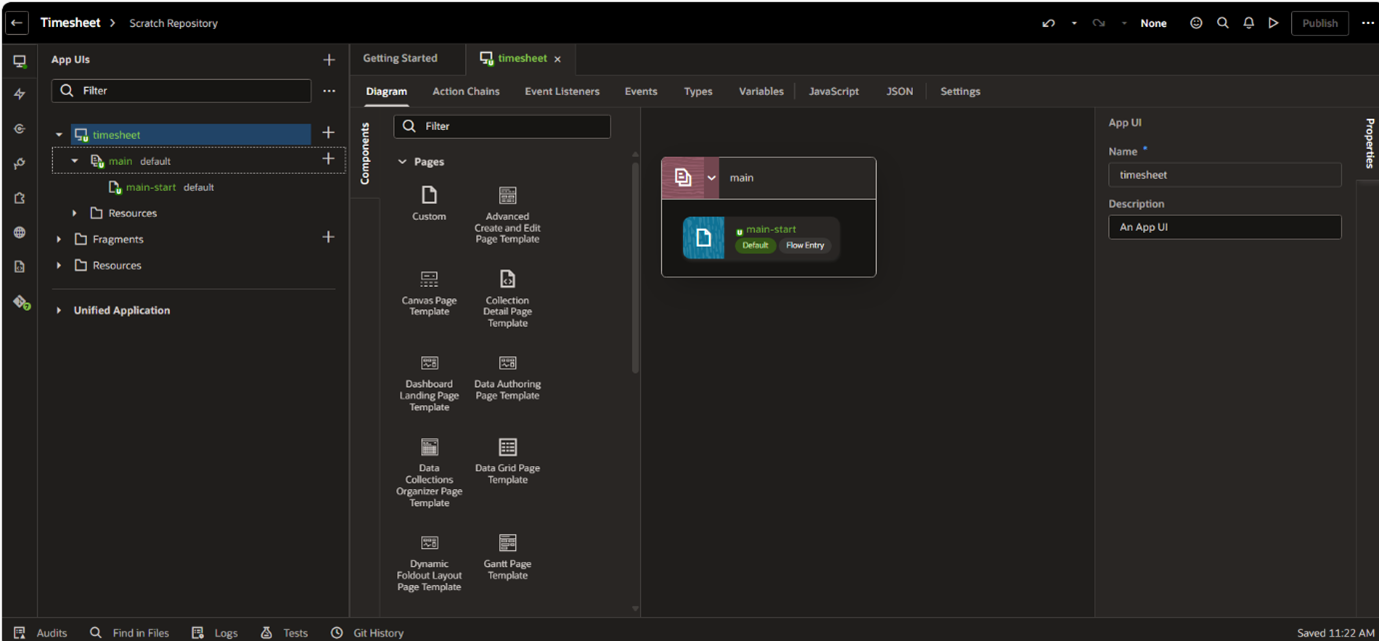Expand the Unified Application section

point(59,310)
